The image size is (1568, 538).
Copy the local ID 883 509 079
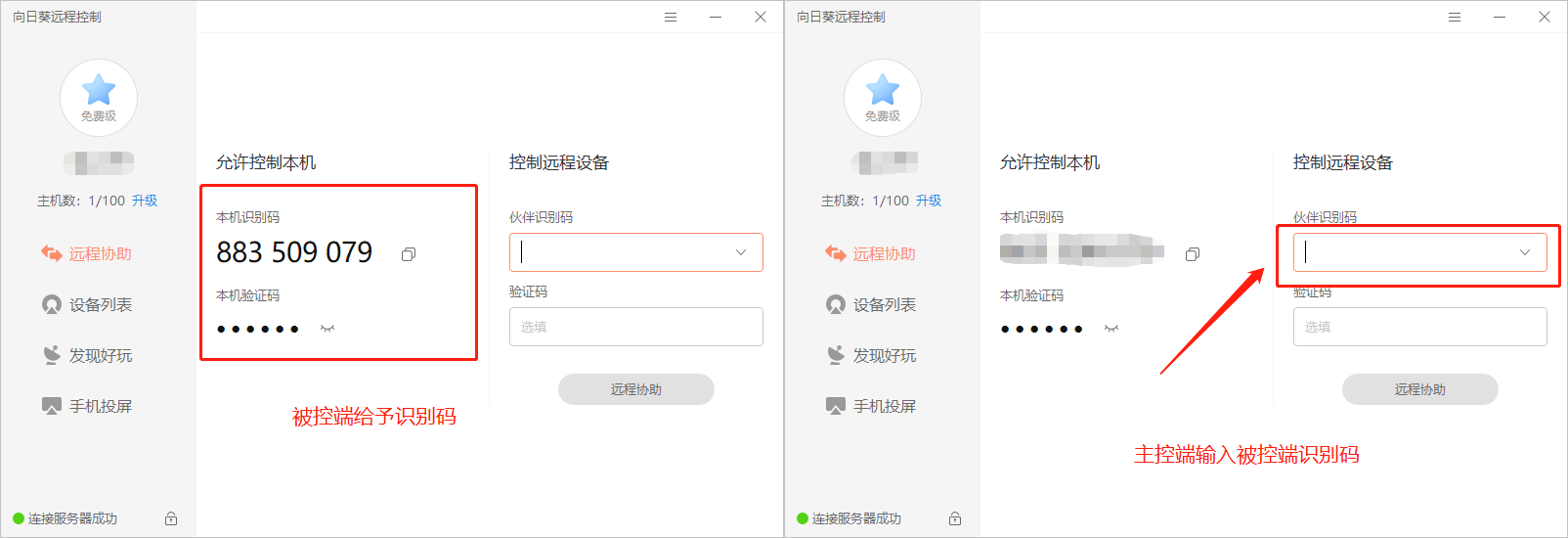click(x=409, y=254)
